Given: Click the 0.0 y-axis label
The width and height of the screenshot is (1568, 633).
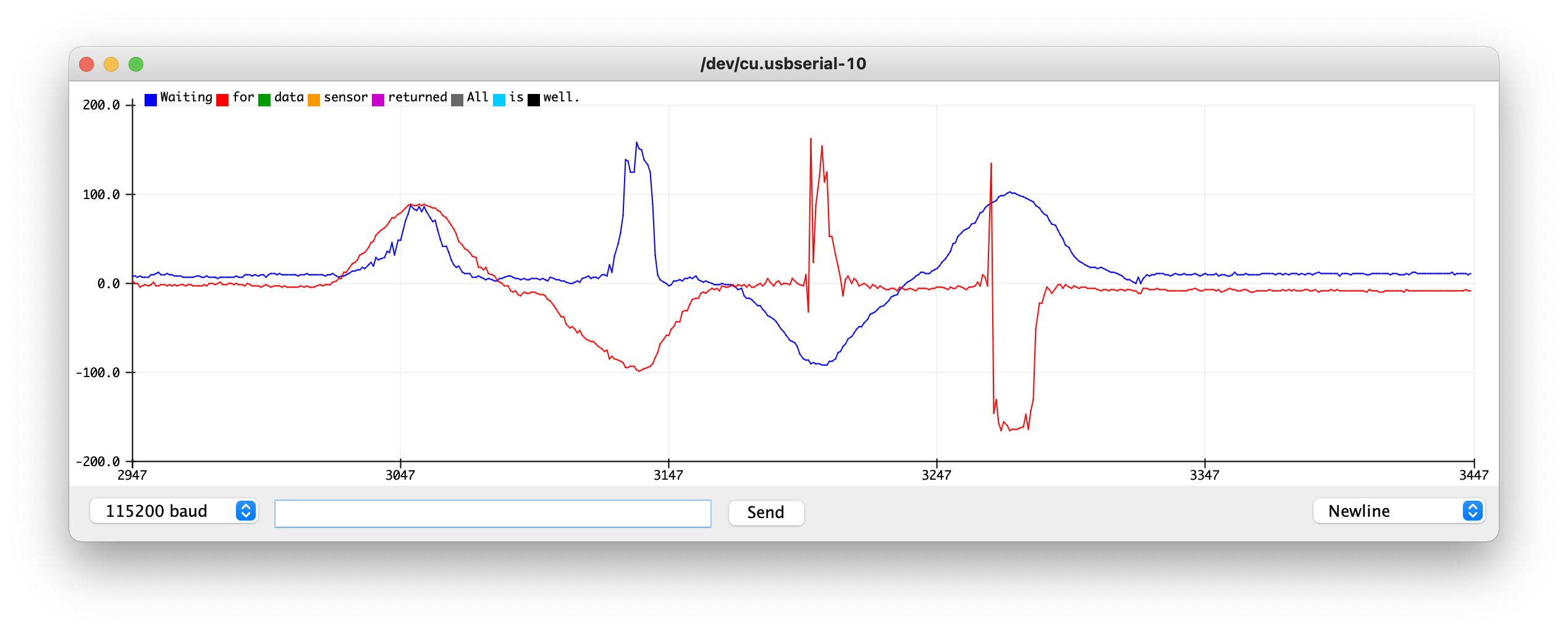Looking at the screenshot, I should point(109,284).
